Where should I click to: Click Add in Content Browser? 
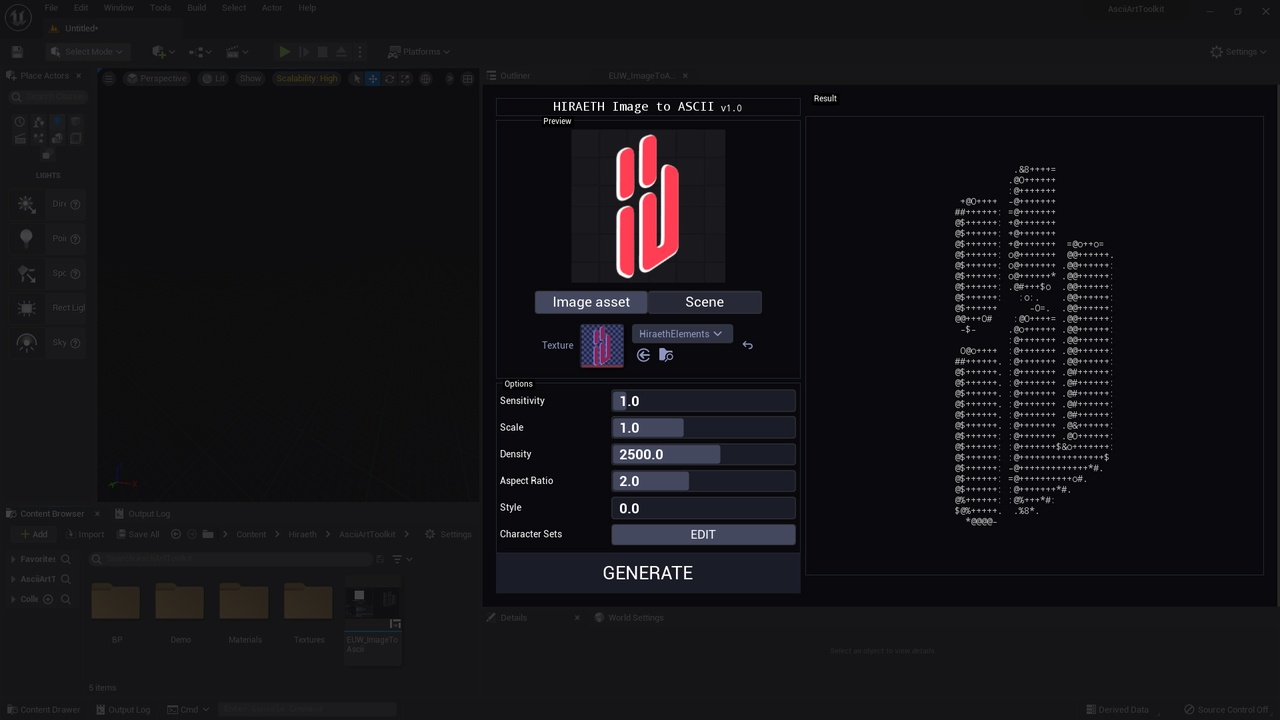34,534
